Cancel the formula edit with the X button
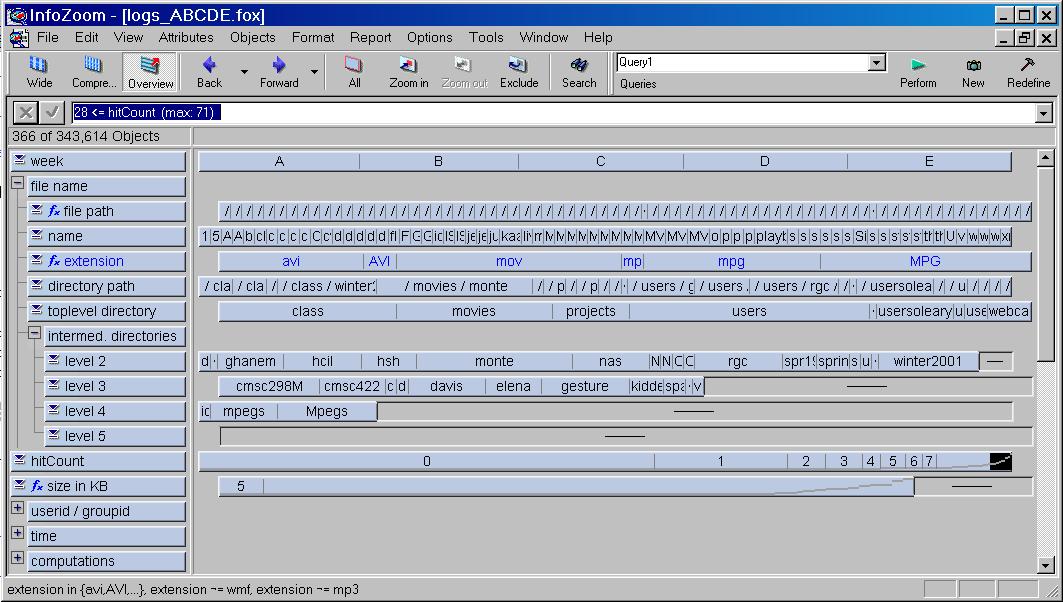 [x=26, y=112]
